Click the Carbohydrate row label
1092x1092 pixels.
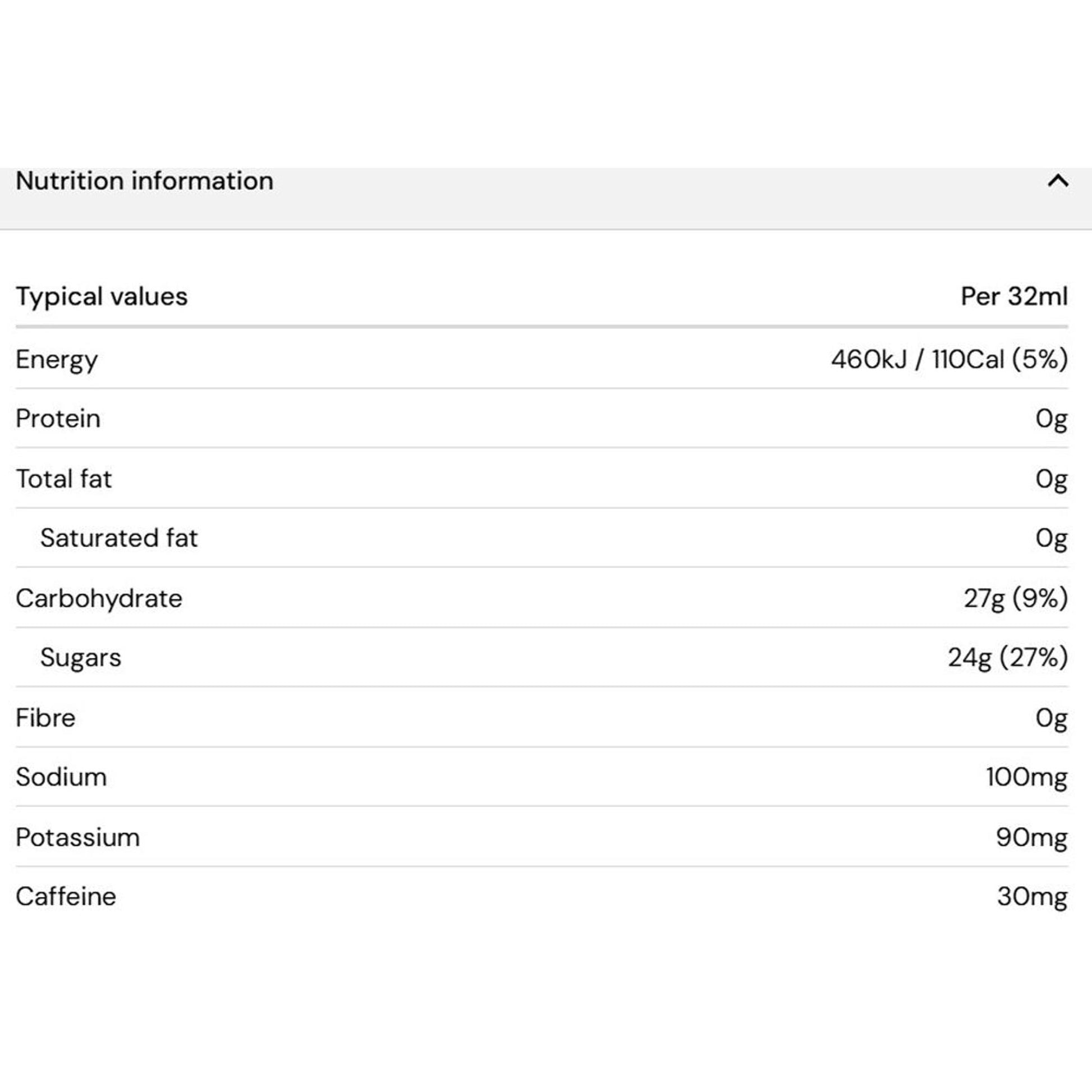(99, 599)
